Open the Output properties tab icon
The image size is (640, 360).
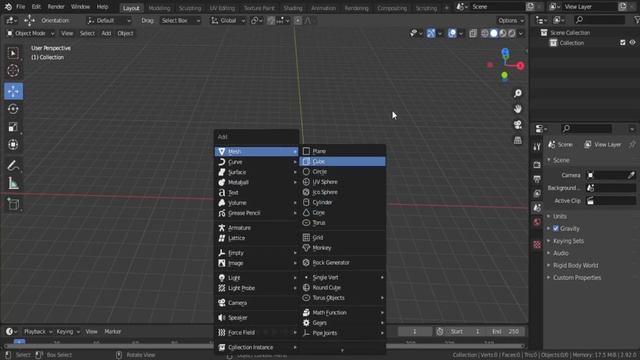[x=537, y=179]
